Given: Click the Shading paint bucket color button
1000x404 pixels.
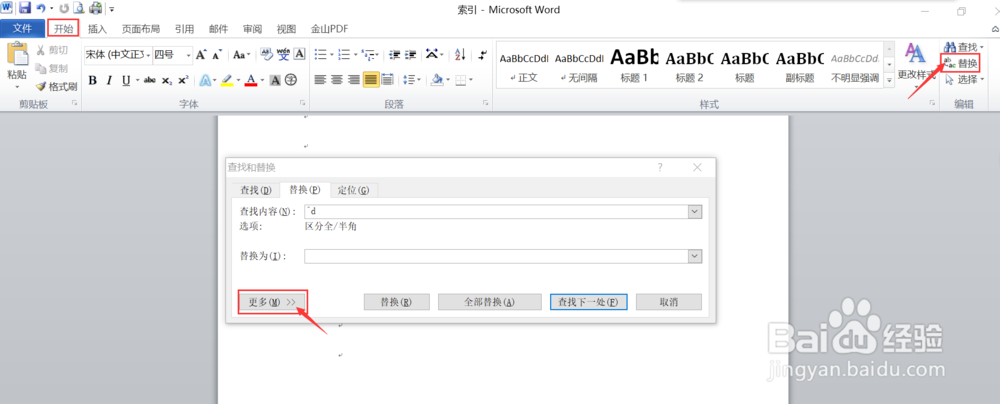Looking at the screenshot, I should coord(436,80).
